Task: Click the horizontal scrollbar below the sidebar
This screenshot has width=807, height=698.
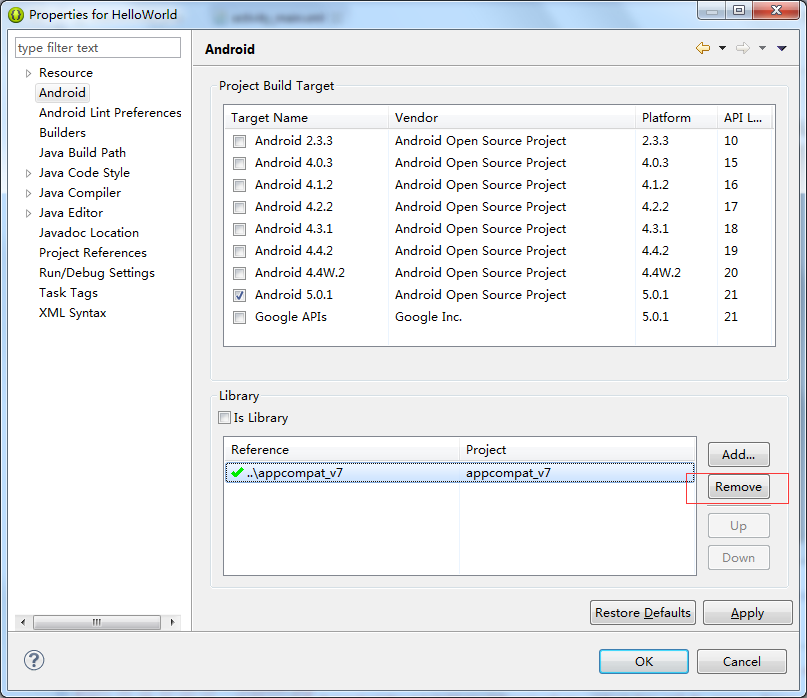Action: pos(96,622)
